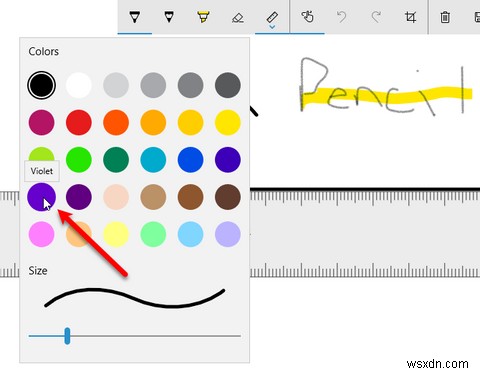480x374 pixels.
Task: Choose the light orange swatch
Action: (x=153, y=123)
